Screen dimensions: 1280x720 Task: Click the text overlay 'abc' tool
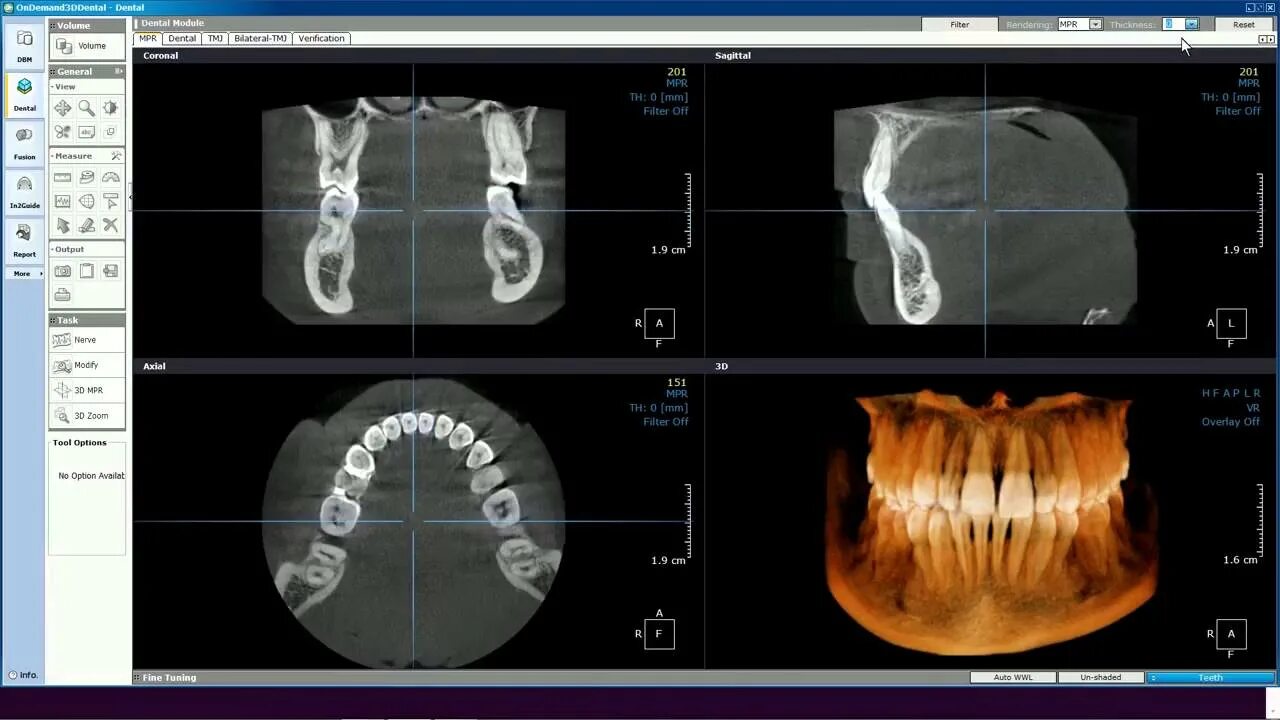[x=87, y=131]
